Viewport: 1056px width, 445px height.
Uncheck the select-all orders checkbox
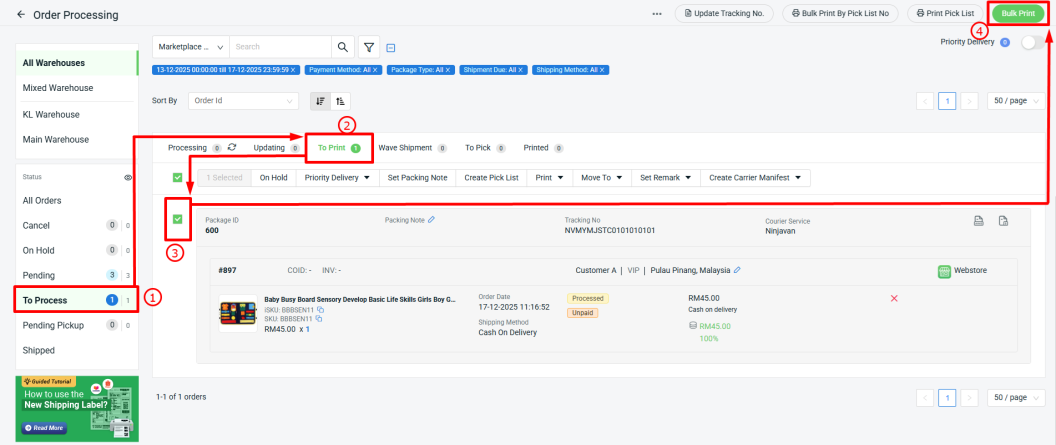178,178
